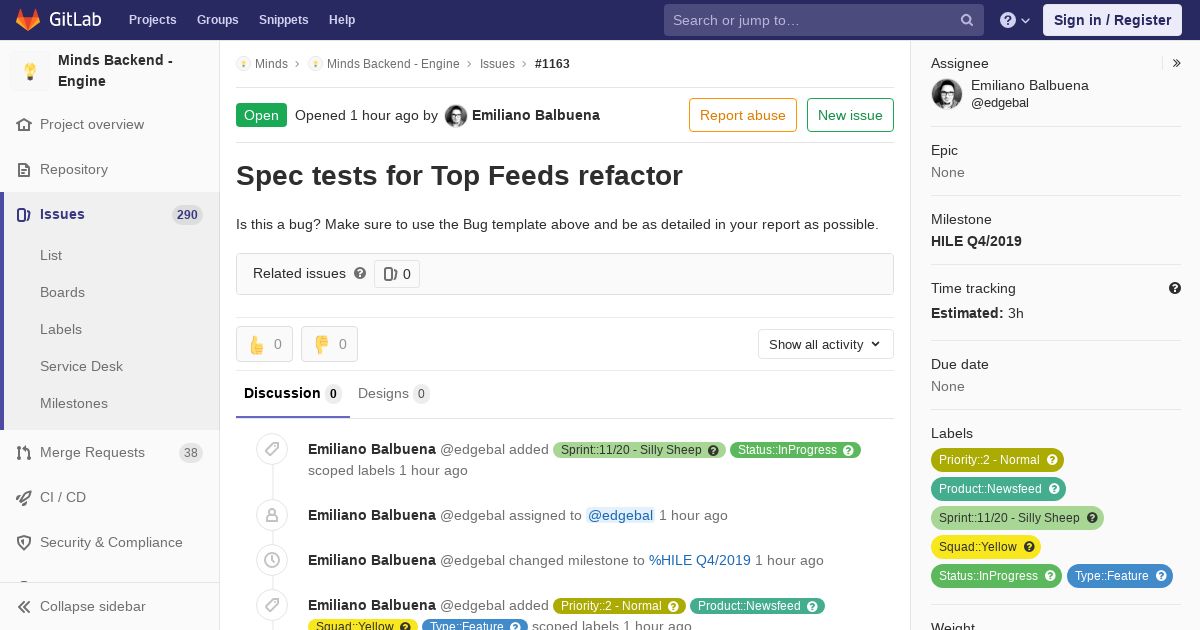Open Help in navbar
Screen dimensions: 1200x630
click(342, 20)
